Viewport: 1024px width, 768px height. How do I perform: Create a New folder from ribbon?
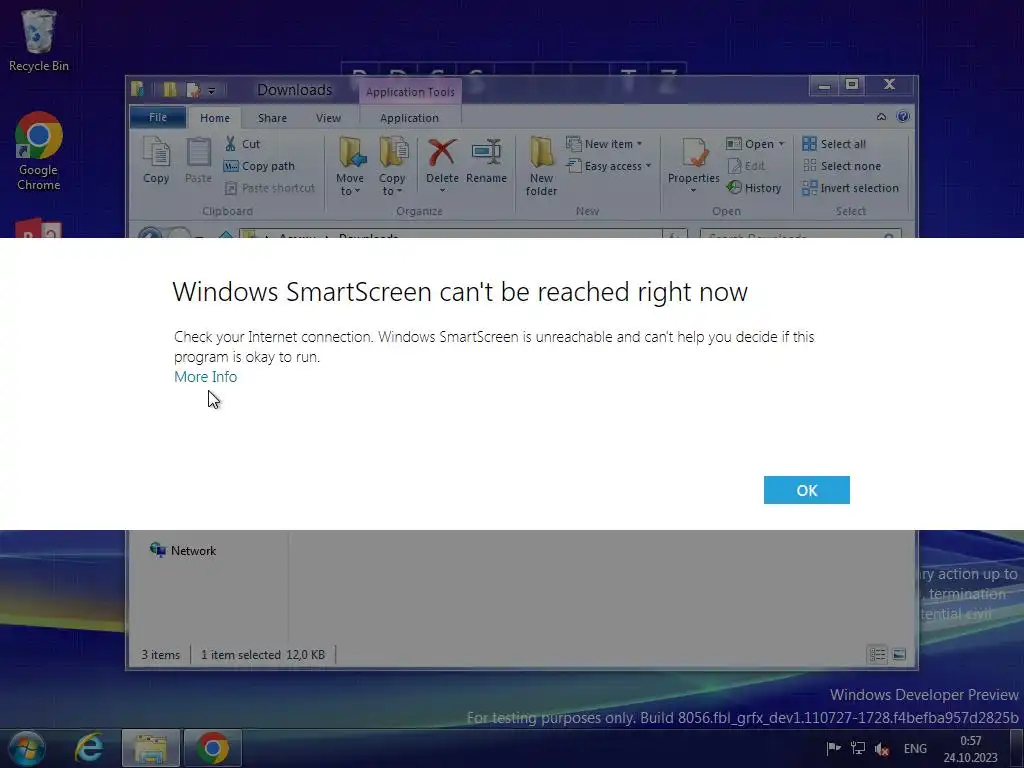coord(541,167)
